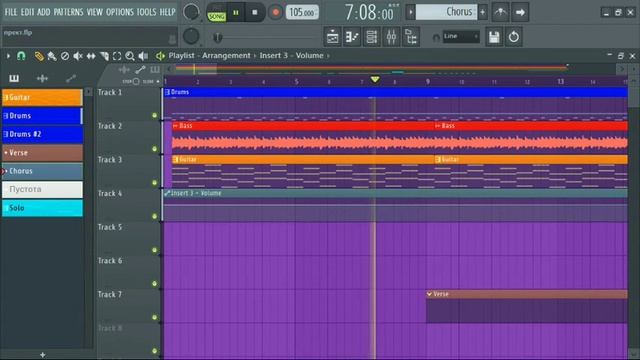Mute Track 7 with its green dot

tap(154, 317)
